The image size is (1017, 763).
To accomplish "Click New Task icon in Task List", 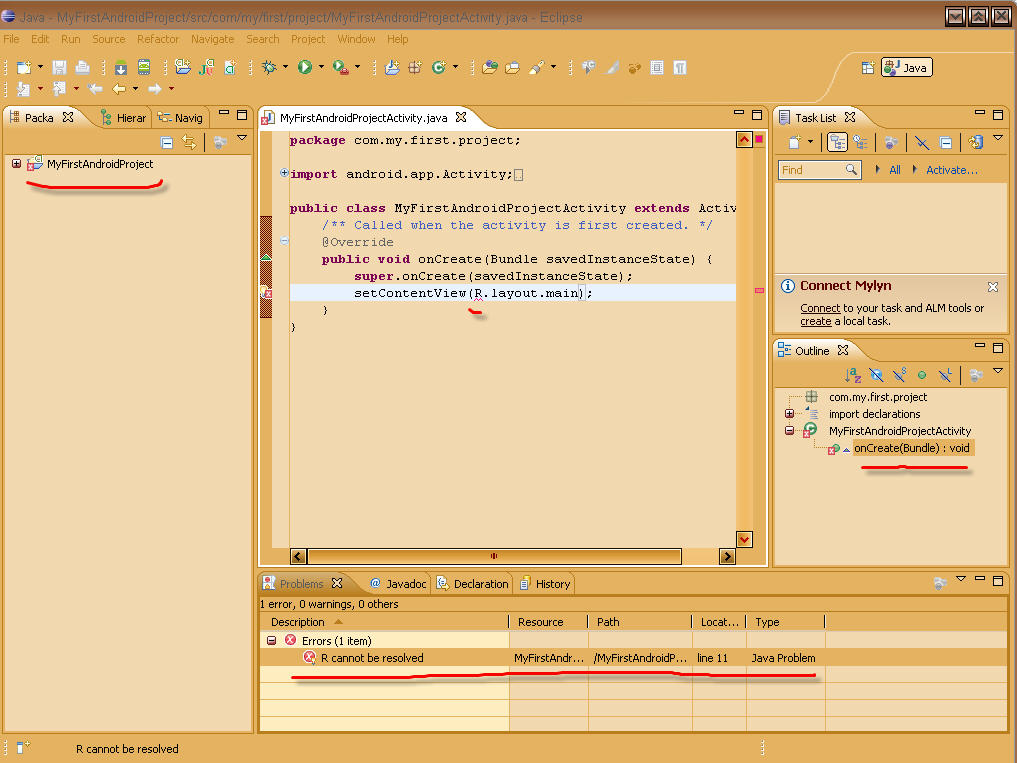I will 795,142.
